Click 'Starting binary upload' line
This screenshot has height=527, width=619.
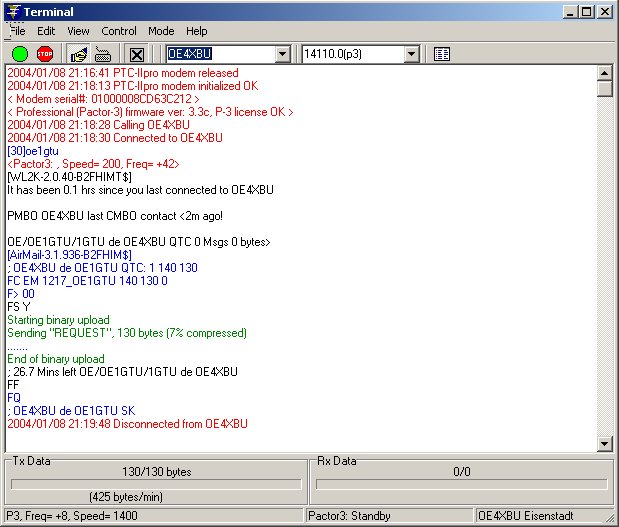(58, 320)
